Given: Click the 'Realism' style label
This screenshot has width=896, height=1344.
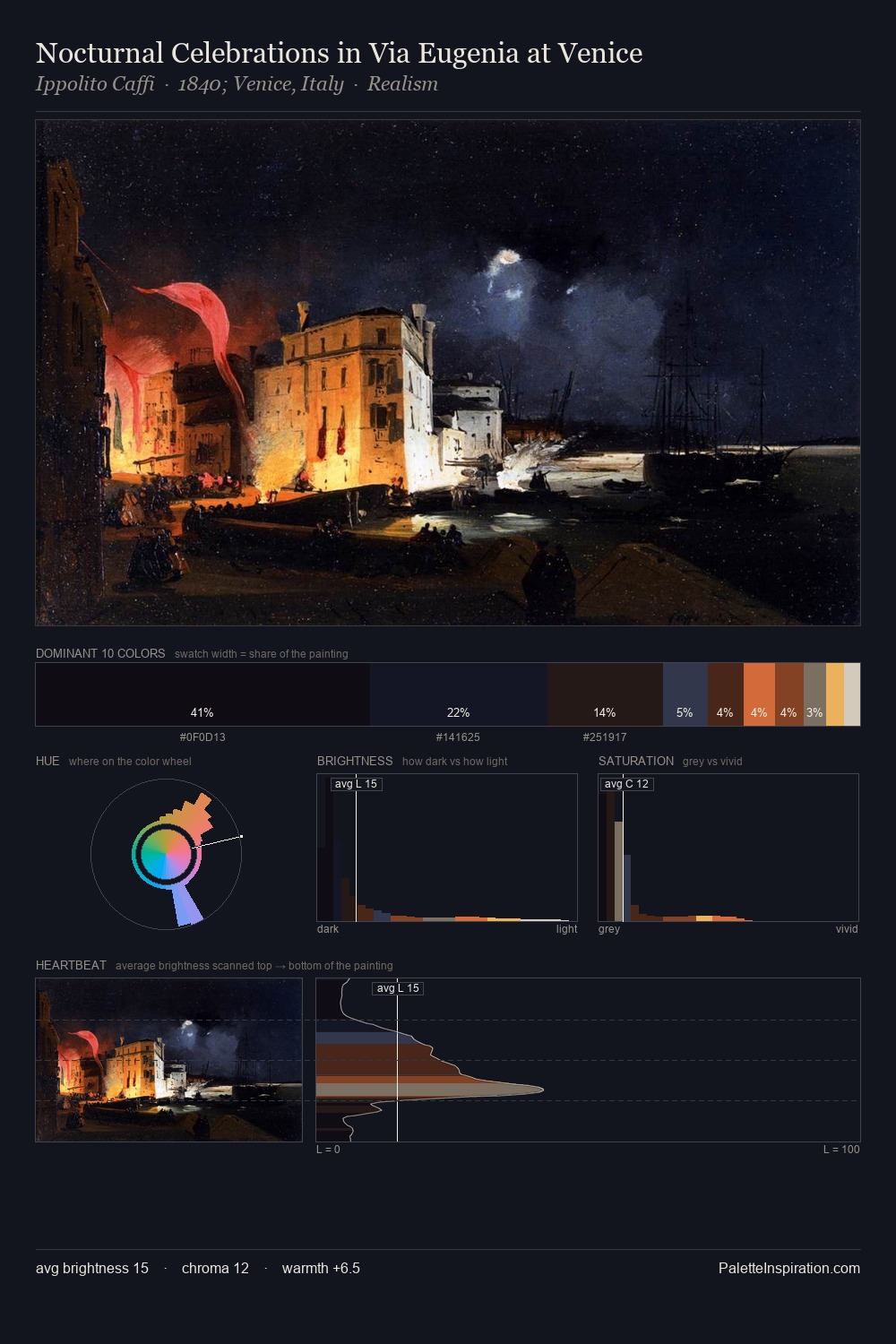Looking at the screenshot, I should (x=402, y=84).
